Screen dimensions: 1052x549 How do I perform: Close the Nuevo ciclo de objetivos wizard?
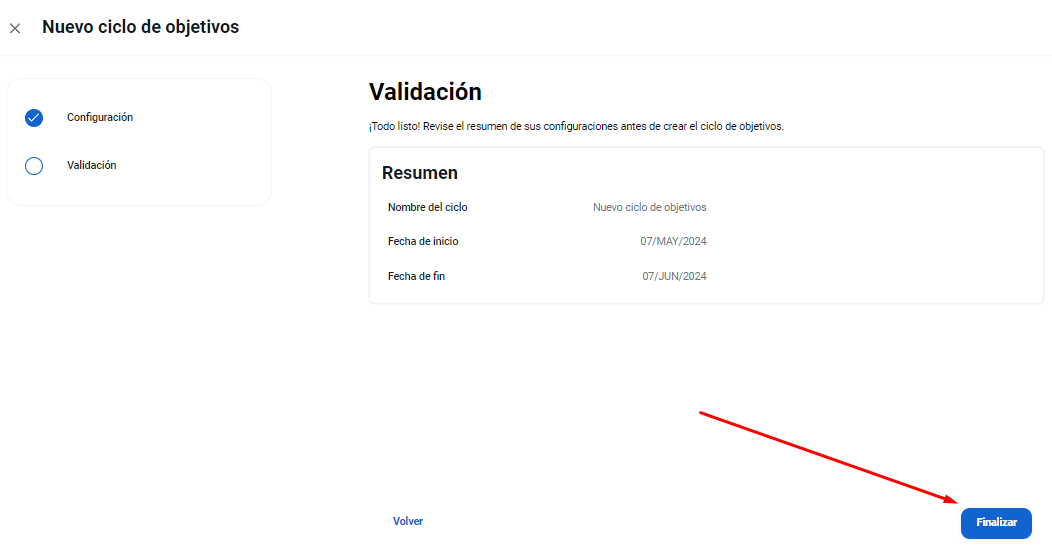click(15, 28)
